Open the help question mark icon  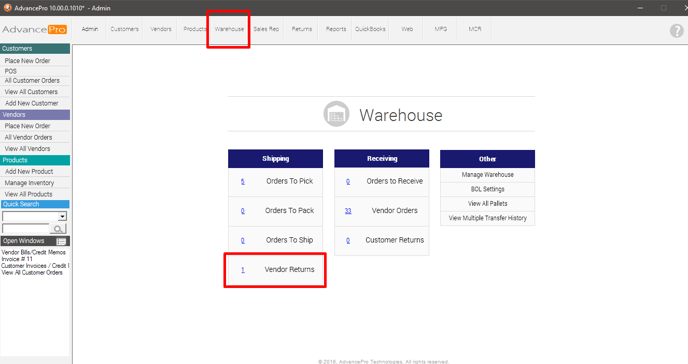[x=676, y=31]
